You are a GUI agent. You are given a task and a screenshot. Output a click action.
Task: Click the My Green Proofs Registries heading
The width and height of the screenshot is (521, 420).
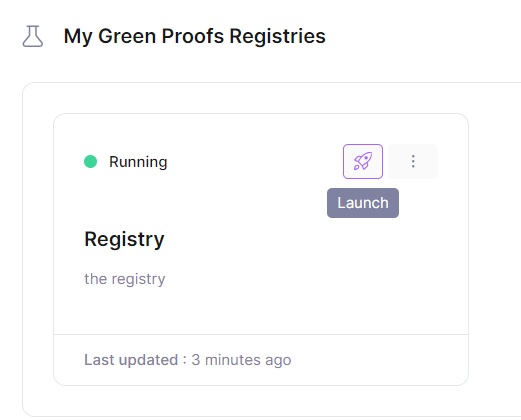pyautogui.click(x=195, y=36)
